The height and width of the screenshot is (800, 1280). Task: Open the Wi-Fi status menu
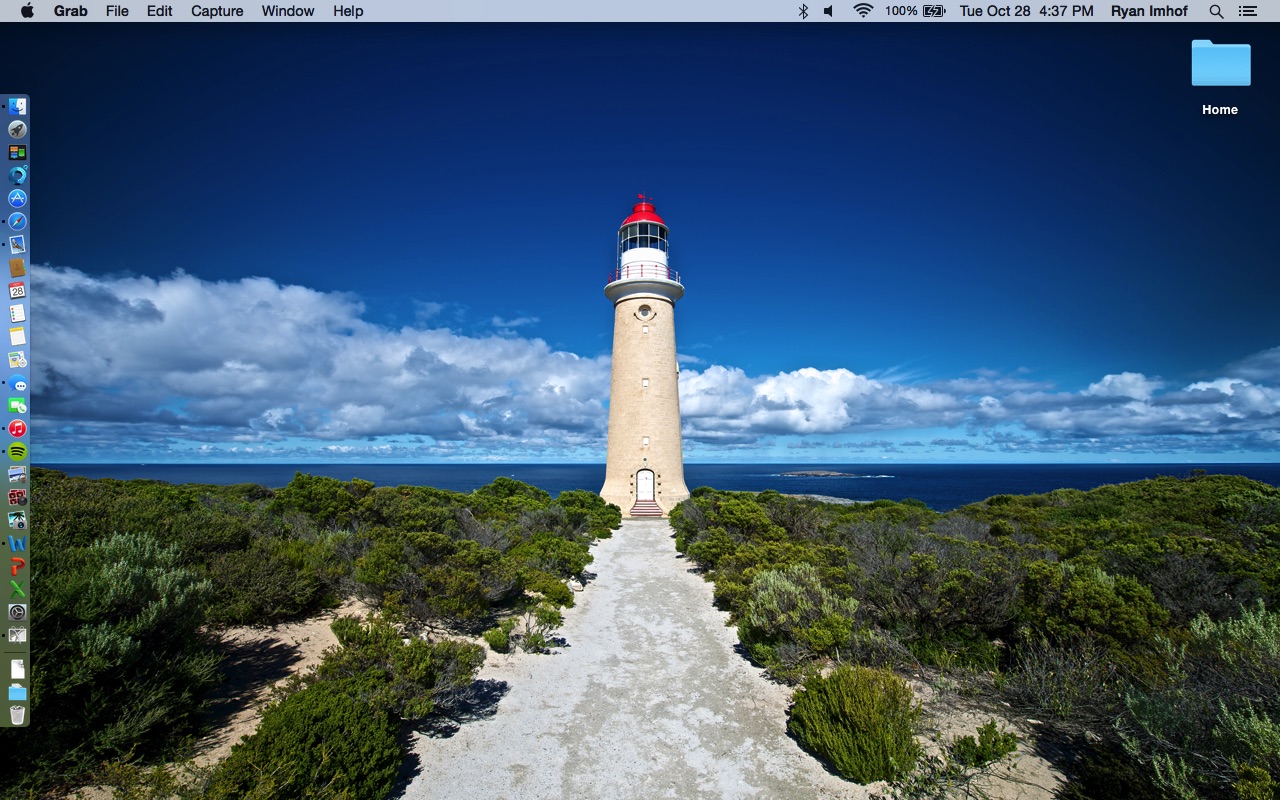pyautogui.click(x=863, y=11)
